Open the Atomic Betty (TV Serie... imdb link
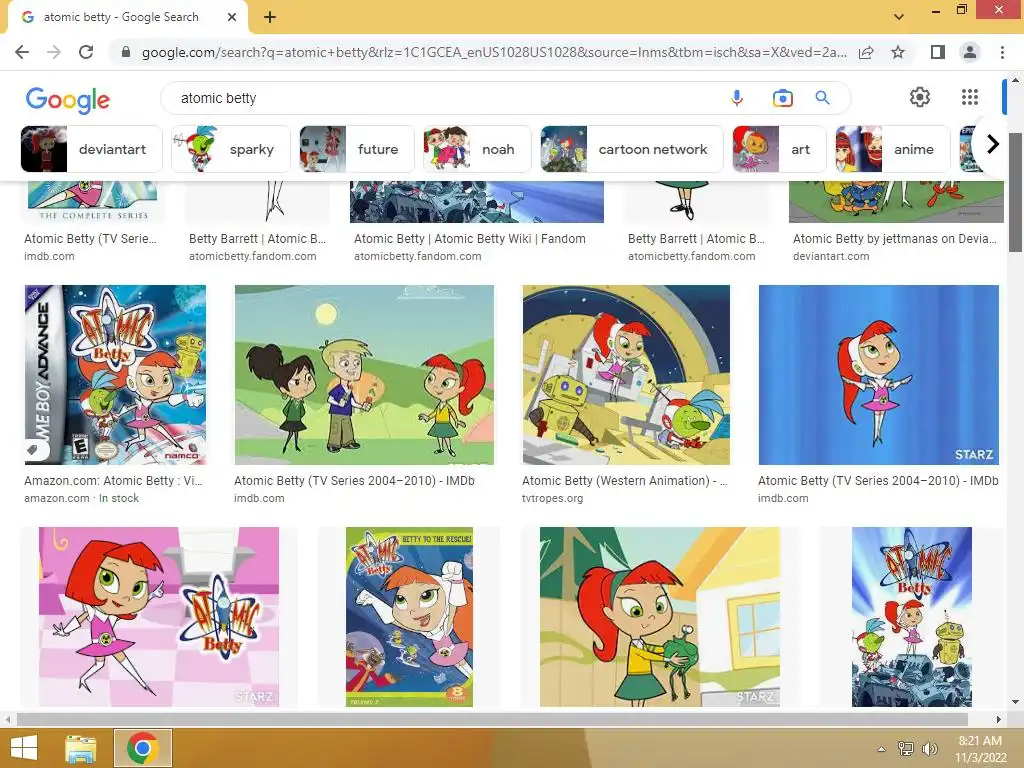 [x=90, y=238]
